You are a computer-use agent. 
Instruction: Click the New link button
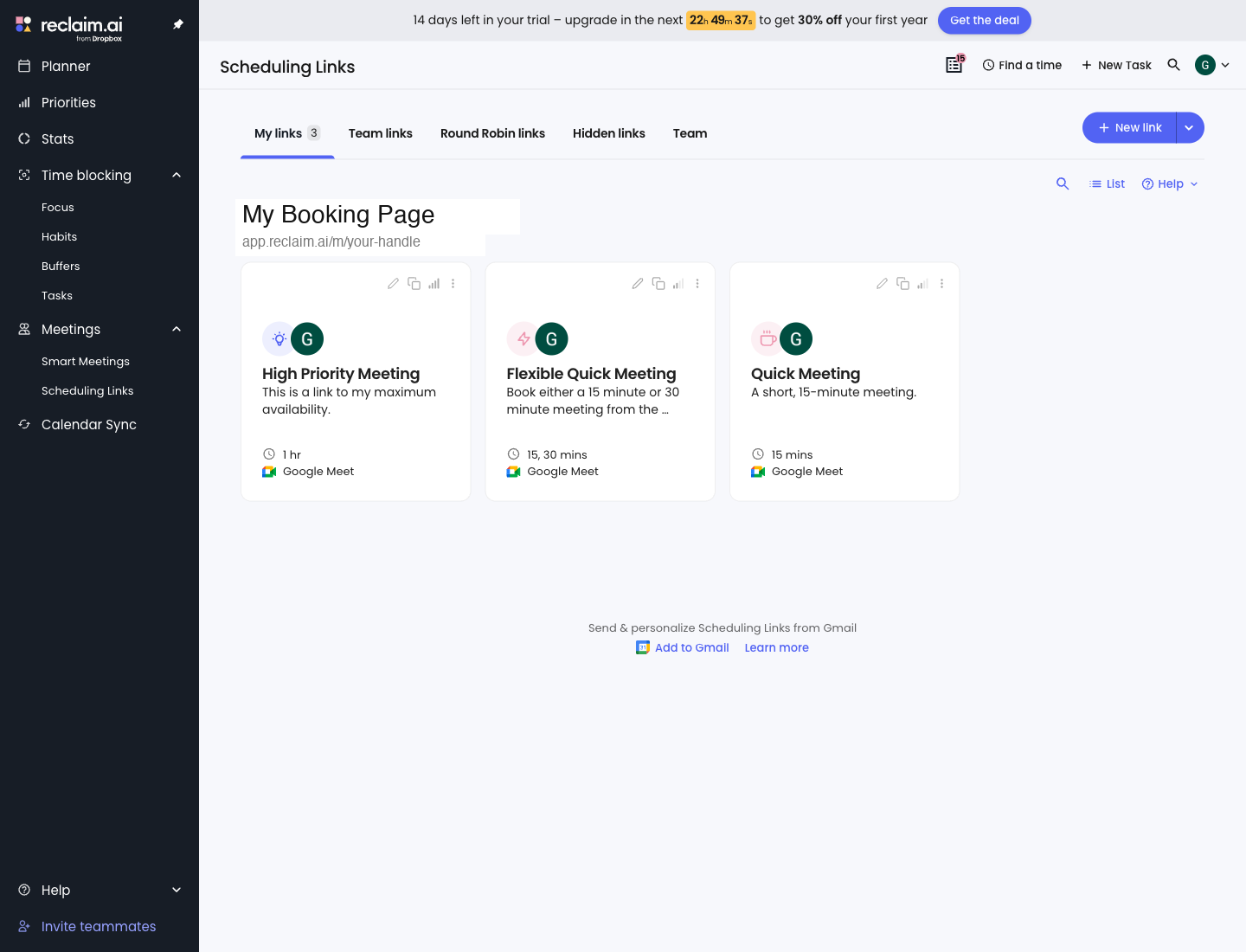coord(1129,127)
